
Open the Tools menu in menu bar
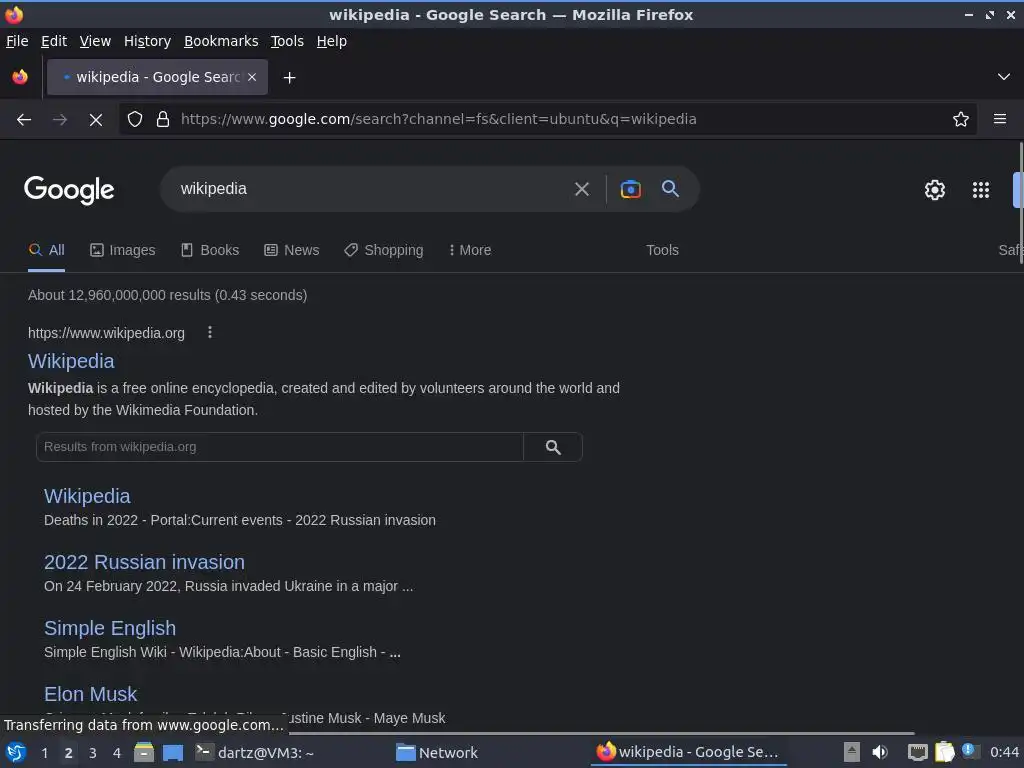coord(287,41)
